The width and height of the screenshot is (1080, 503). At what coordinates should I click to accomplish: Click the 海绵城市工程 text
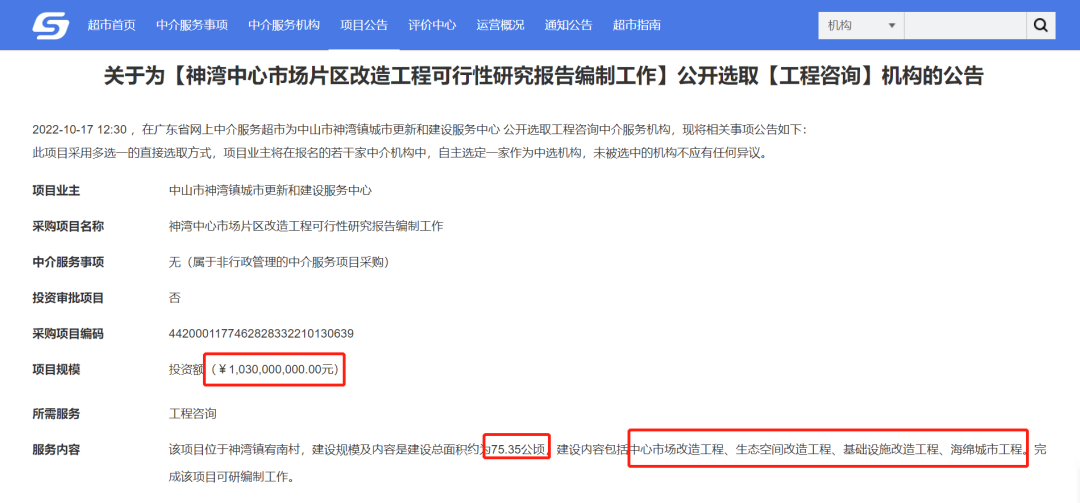click(987, 450)
